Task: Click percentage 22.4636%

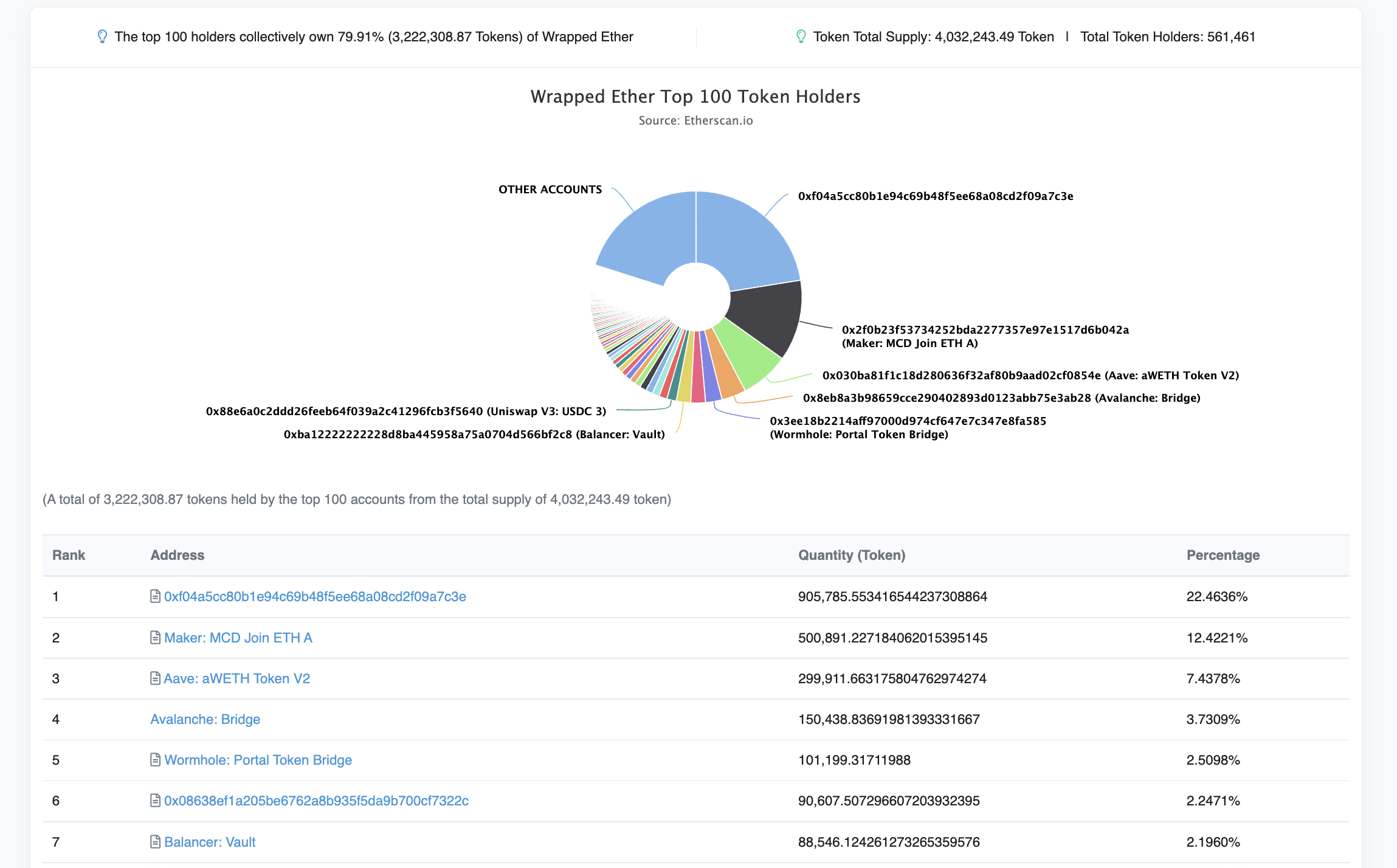Action: [x=1217, y=596]
